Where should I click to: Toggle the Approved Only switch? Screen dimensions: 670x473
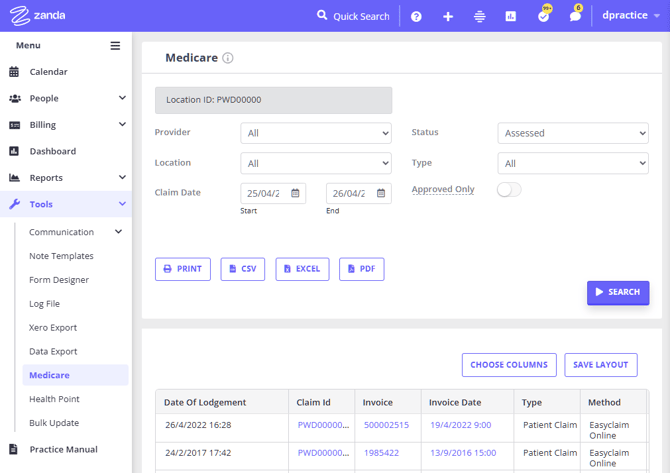click(x=509, y=189)
